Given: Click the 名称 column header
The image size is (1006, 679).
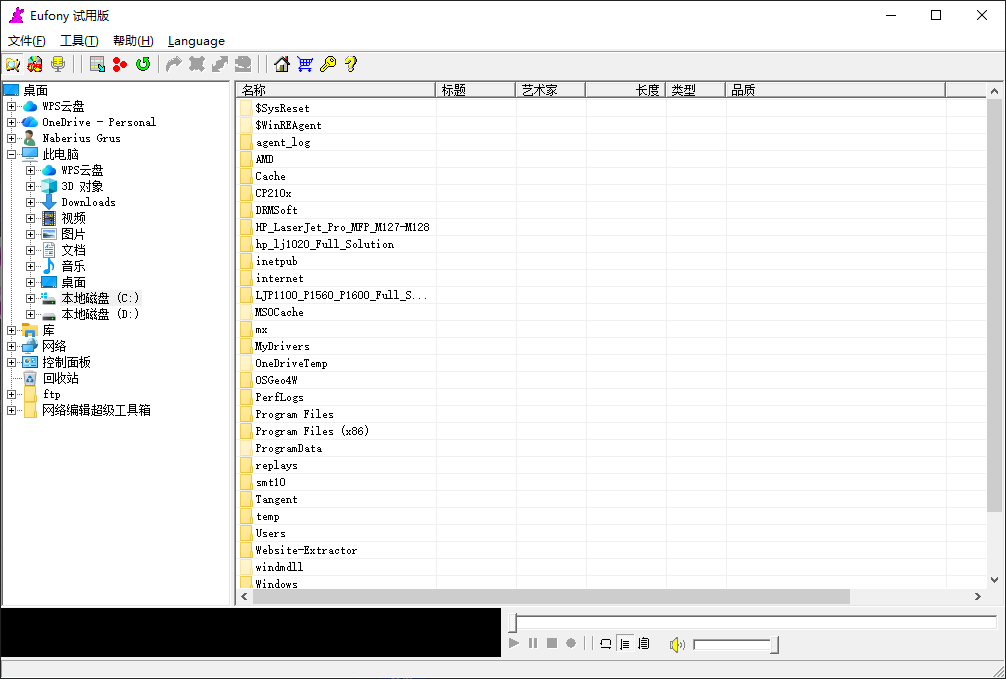Looking at the screenshot, I should coord(335,90).
